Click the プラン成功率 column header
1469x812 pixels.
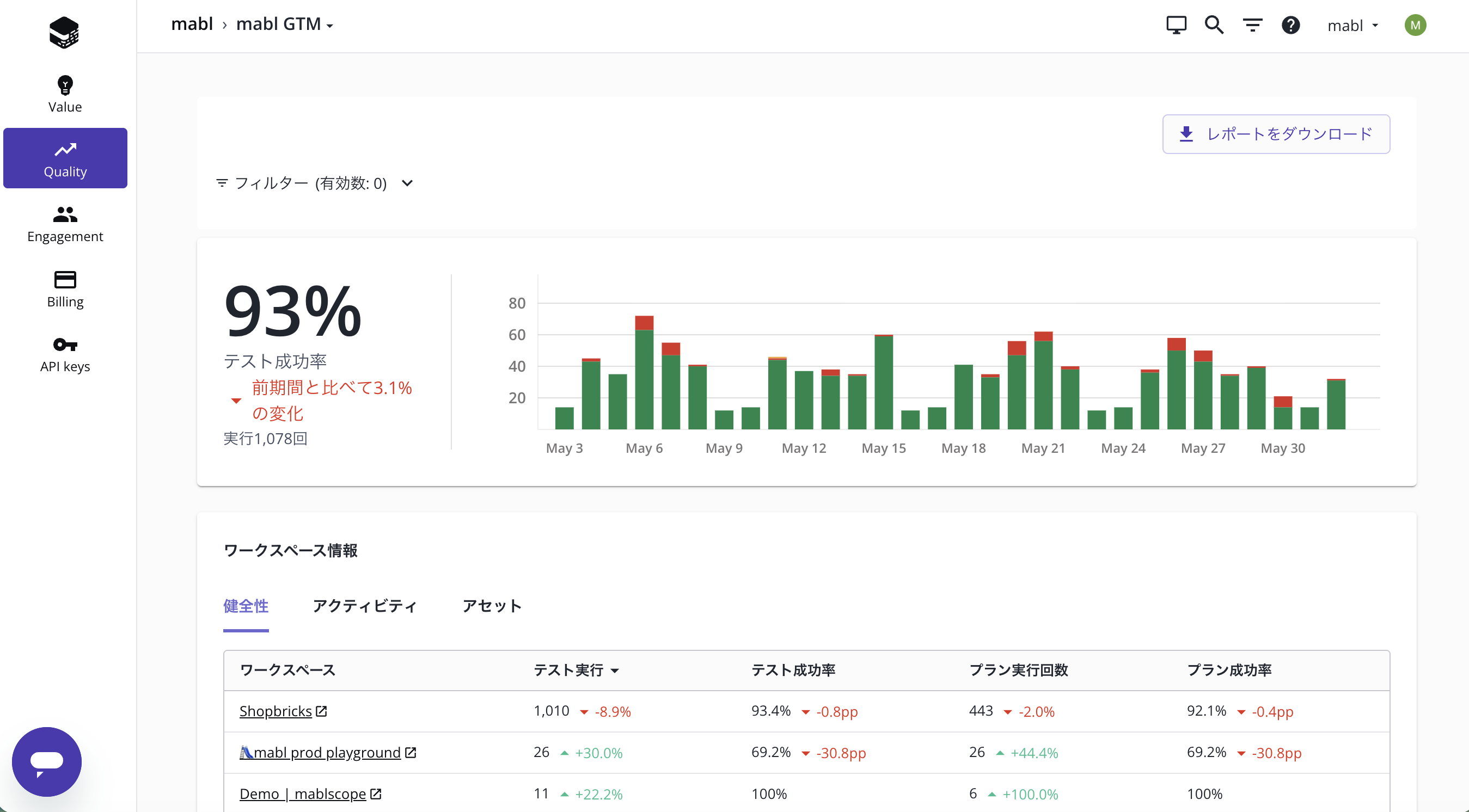(1229, 670)
